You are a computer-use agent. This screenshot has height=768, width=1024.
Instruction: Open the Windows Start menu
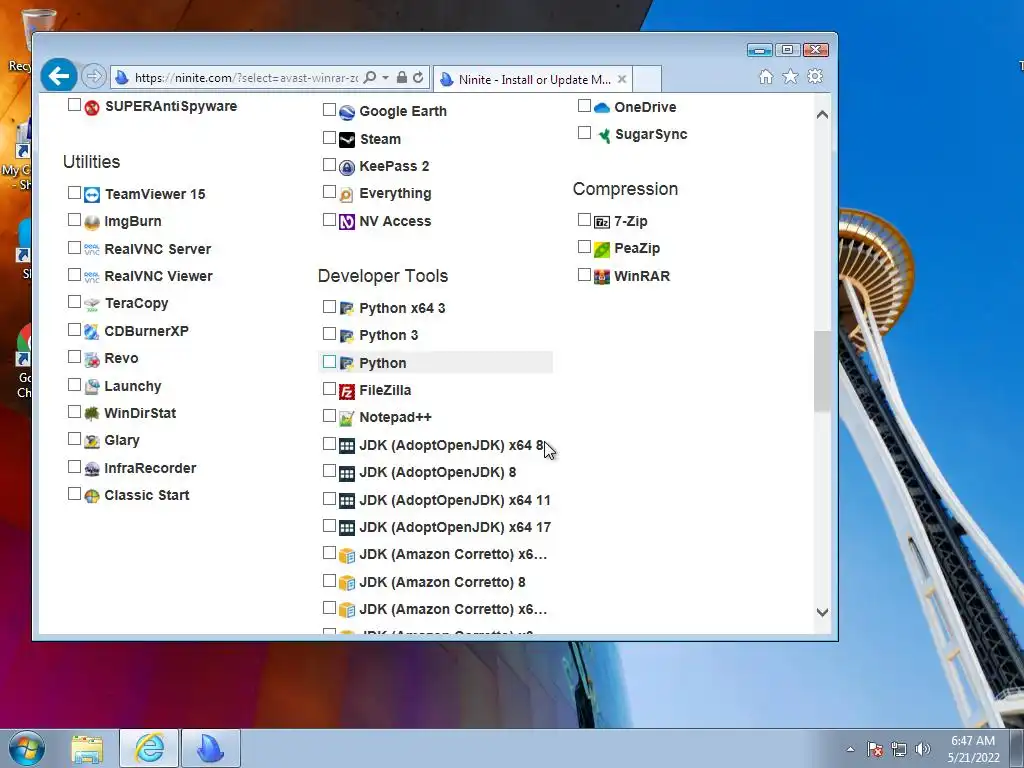coord(27,748)
